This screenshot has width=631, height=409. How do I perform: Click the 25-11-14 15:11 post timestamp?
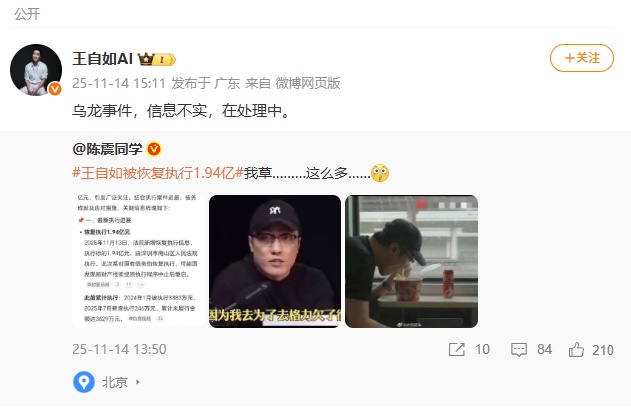pyautogui.click(x=119, y=83)
